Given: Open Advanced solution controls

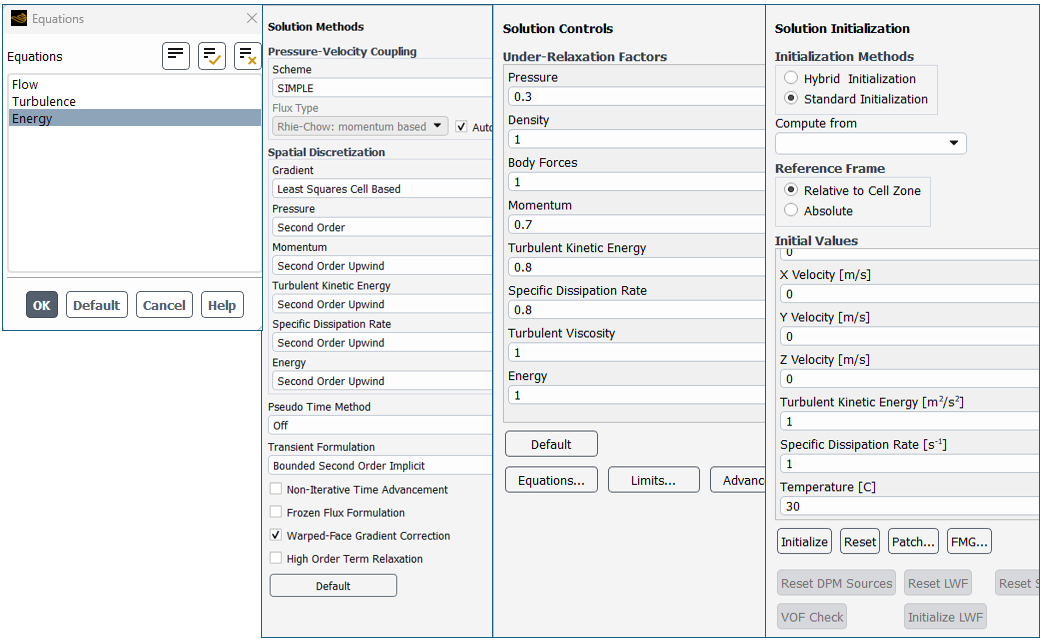Looking at the screenshot, I should tap(738, 480).
